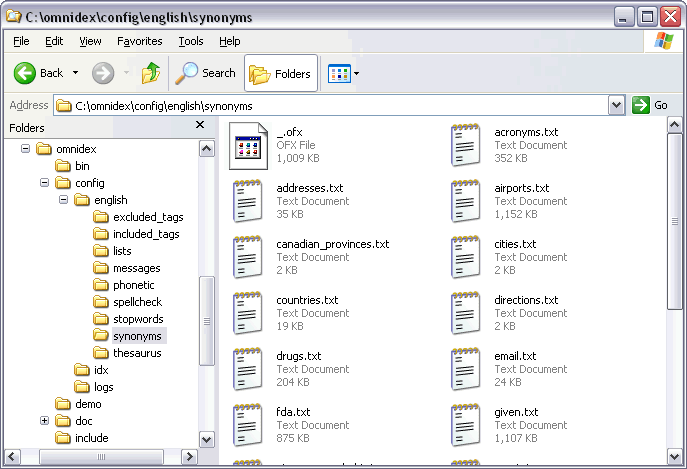The height and width of the screenshot is (469, 687).
Task: Click the green Go button
Action: [x=650, y=105]
